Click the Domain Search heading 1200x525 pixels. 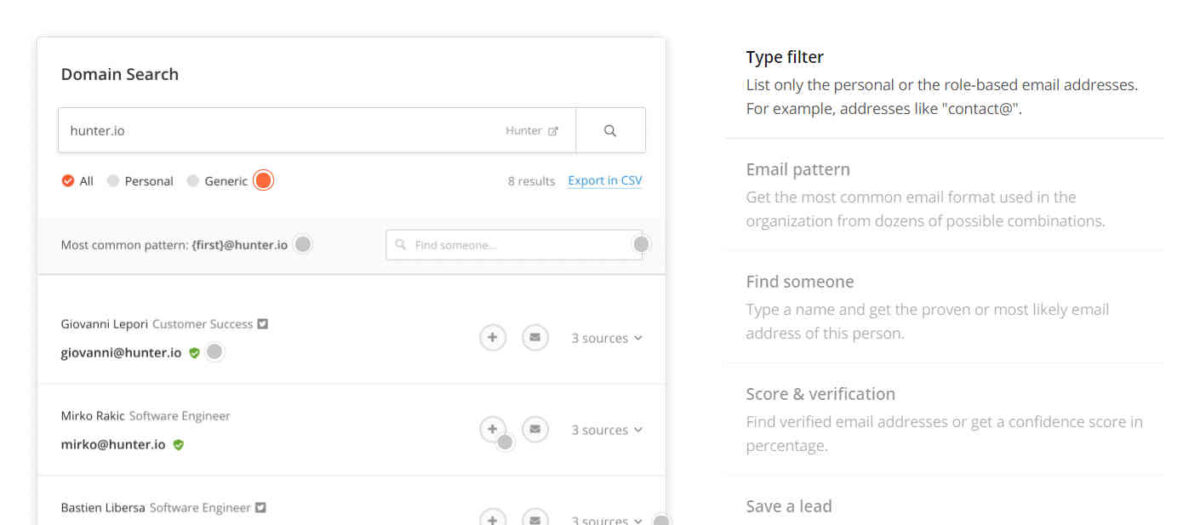tap(120, 74)
